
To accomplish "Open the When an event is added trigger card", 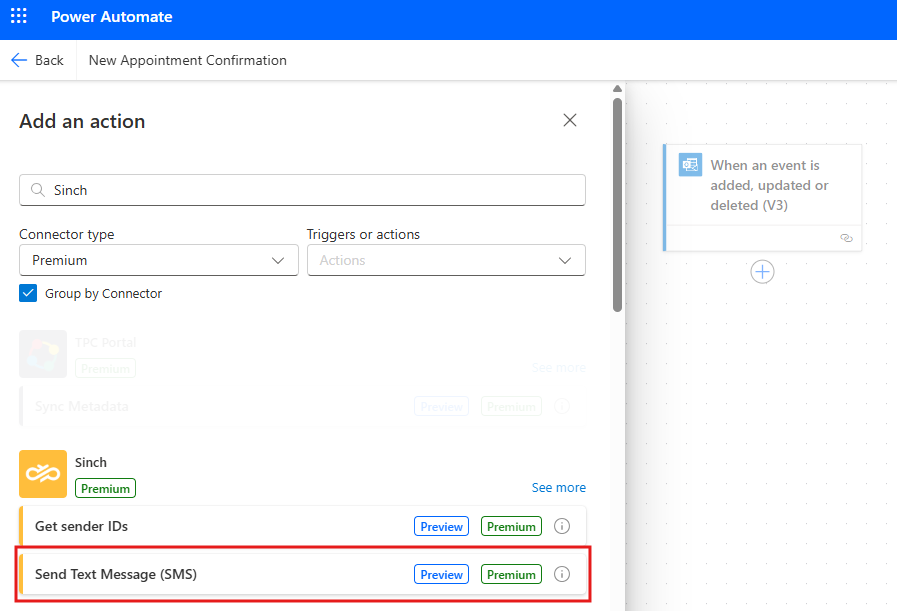I will 762,197.
